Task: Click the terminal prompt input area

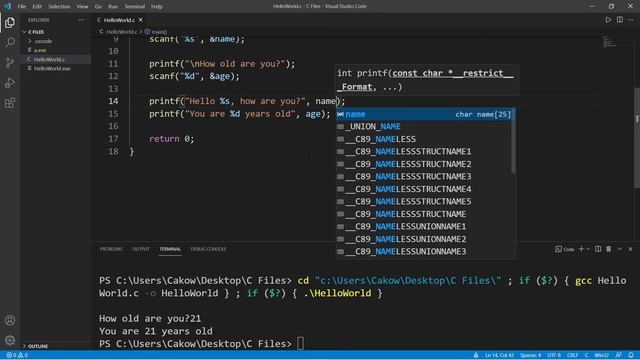Action: pos(300,344)
